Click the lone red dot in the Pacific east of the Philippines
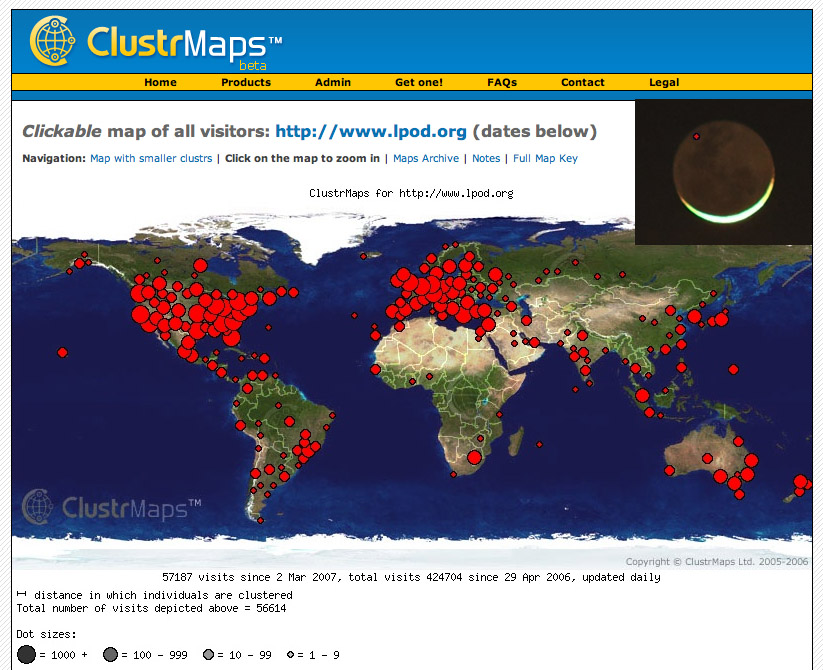 tap(733, 370)
